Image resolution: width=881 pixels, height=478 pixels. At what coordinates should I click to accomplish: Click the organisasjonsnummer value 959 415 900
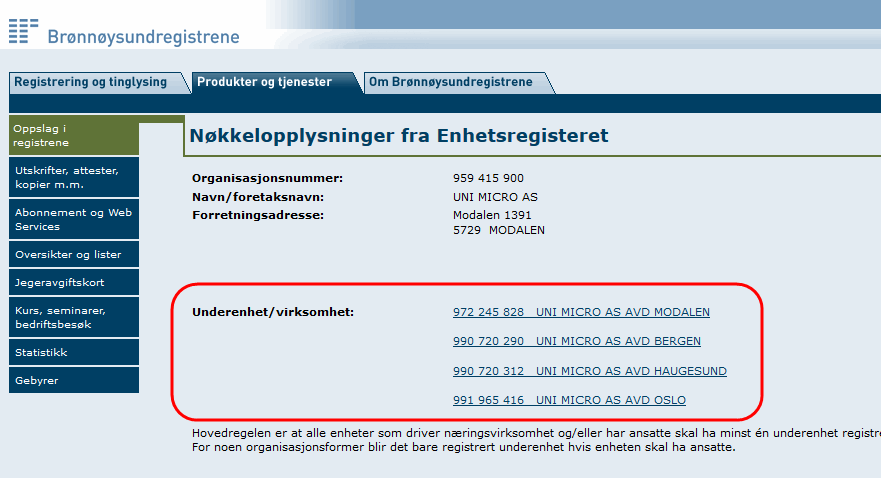coord(488,178)
